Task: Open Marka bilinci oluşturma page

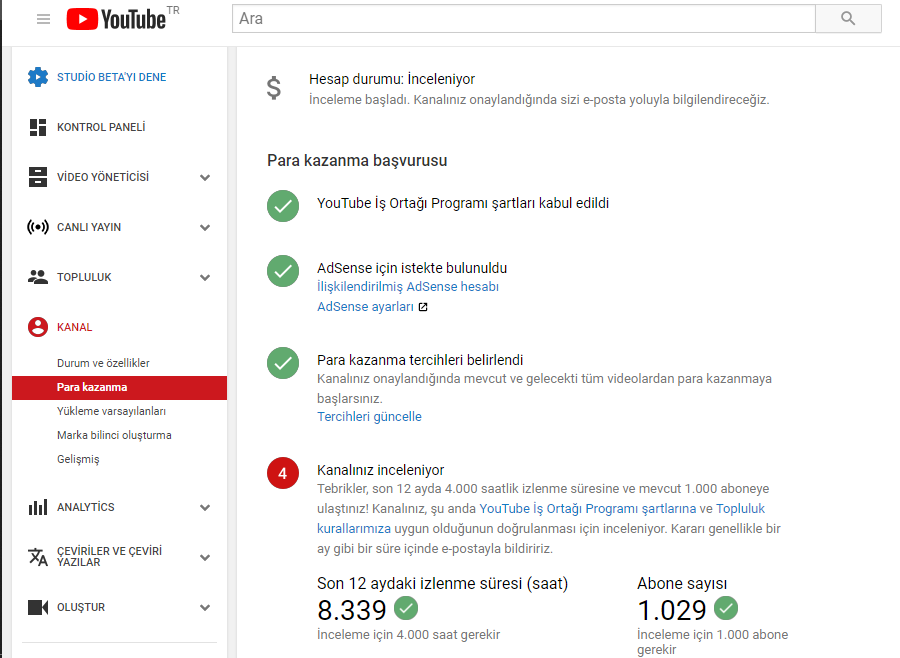Action: coord(114,435)
